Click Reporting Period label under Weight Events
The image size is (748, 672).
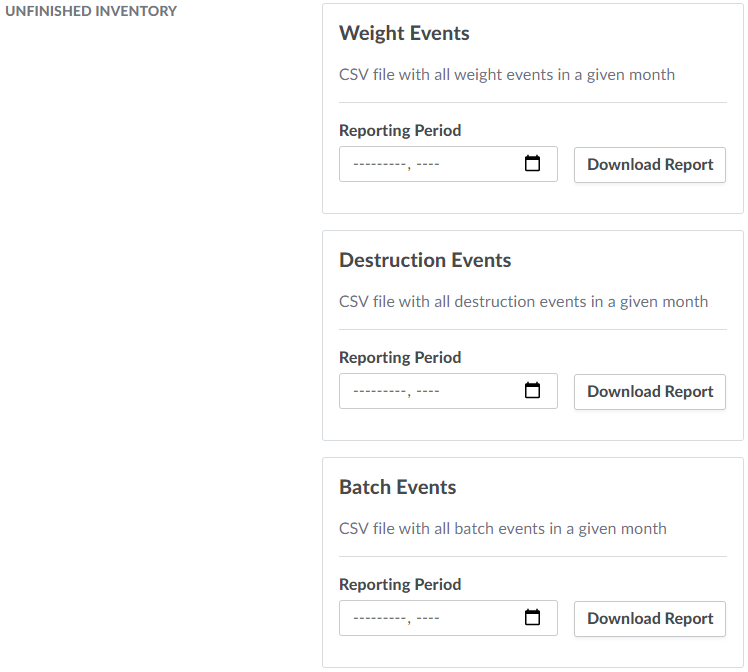coord(400,130)
